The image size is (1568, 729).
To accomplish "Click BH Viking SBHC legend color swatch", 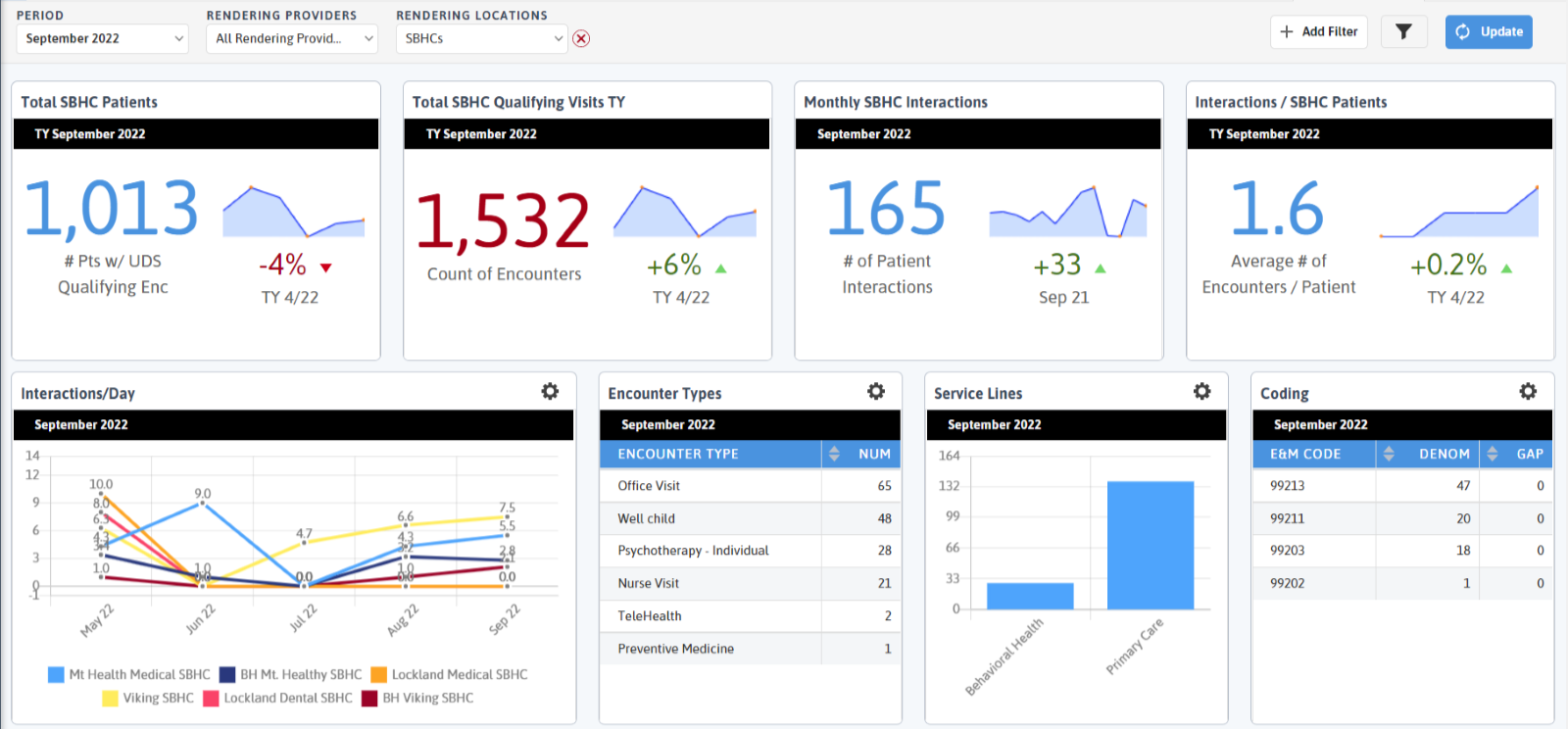I will (369, 698).
